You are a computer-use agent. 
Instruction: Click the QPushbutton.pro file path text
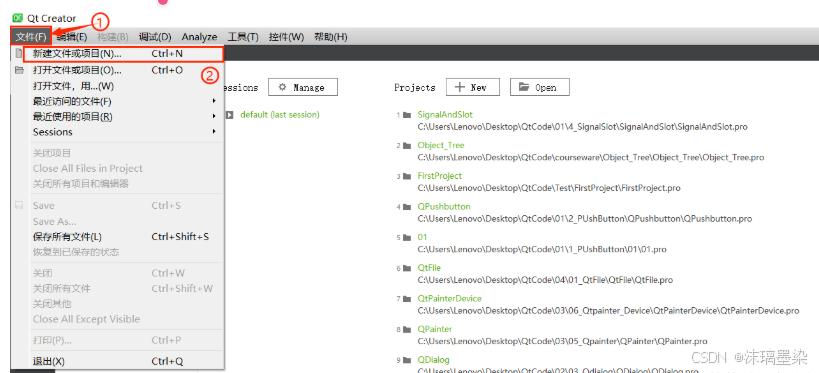pyautogui.click(x=584, y=219)
